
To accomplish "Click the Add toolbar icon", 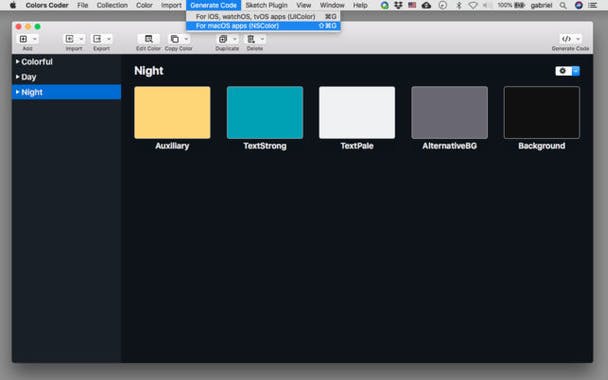I will 23,39.
